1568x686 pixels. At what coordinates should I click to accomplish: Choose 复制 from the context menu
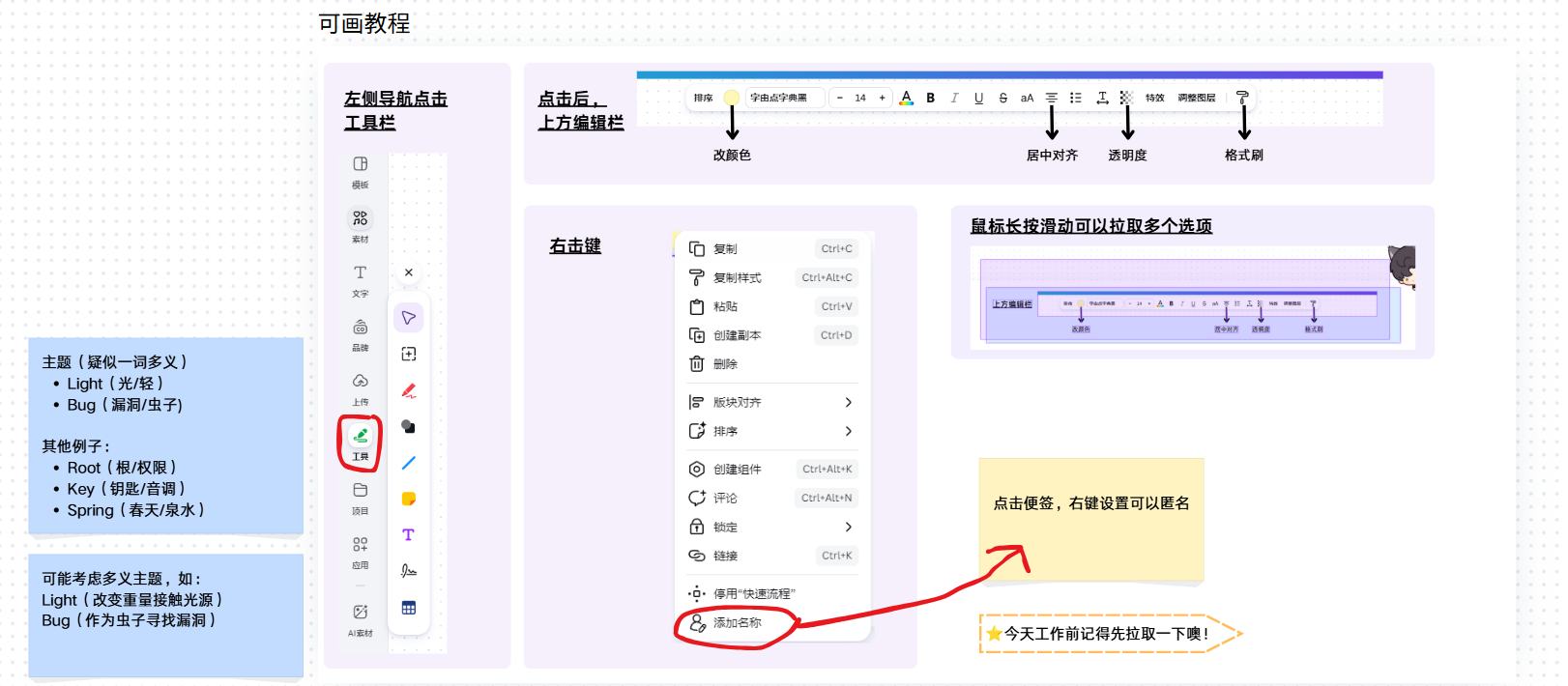pyautogui.click(x=773, y=248)
